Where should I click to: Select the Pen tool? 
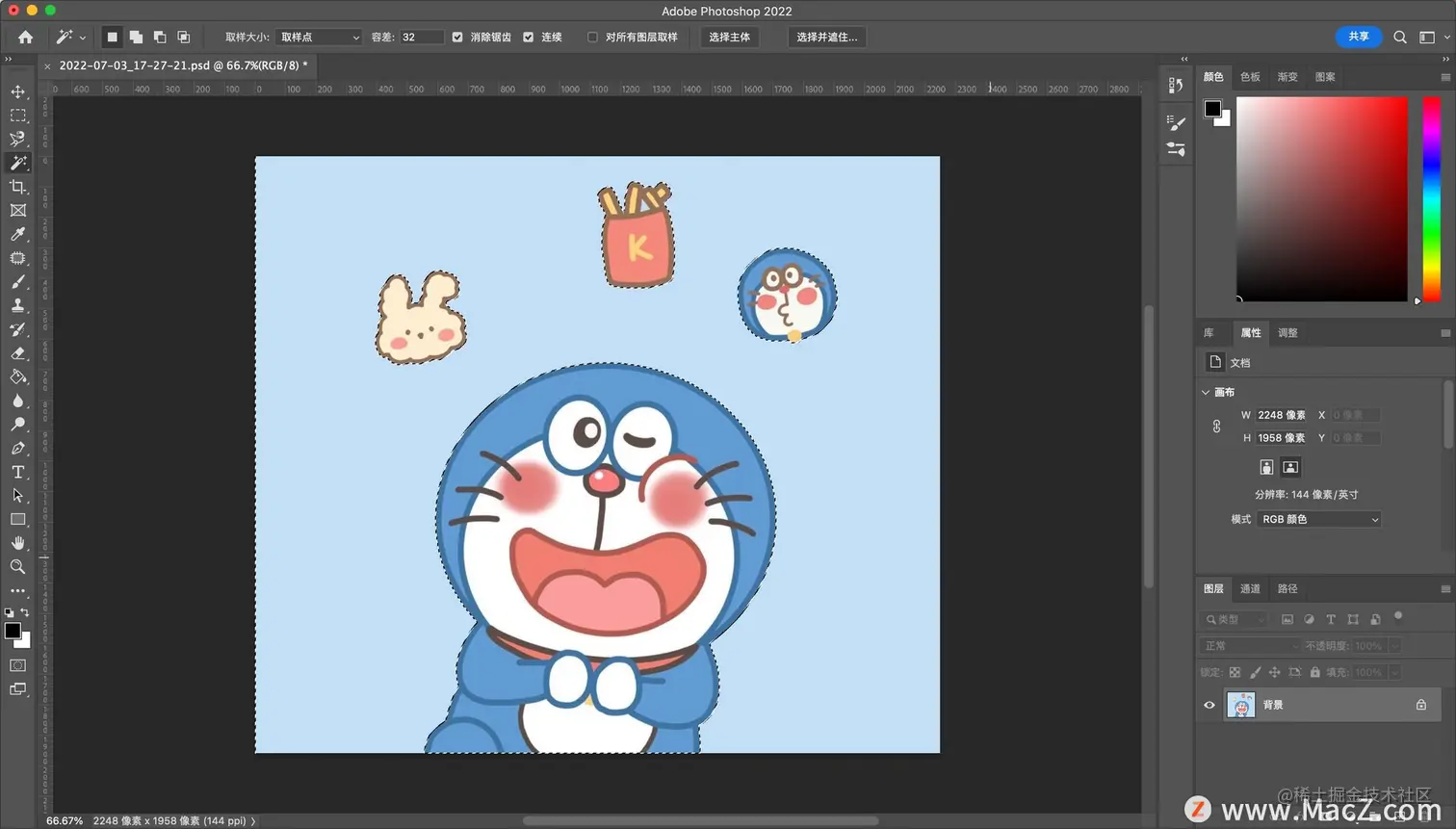(x=17, y=448)
